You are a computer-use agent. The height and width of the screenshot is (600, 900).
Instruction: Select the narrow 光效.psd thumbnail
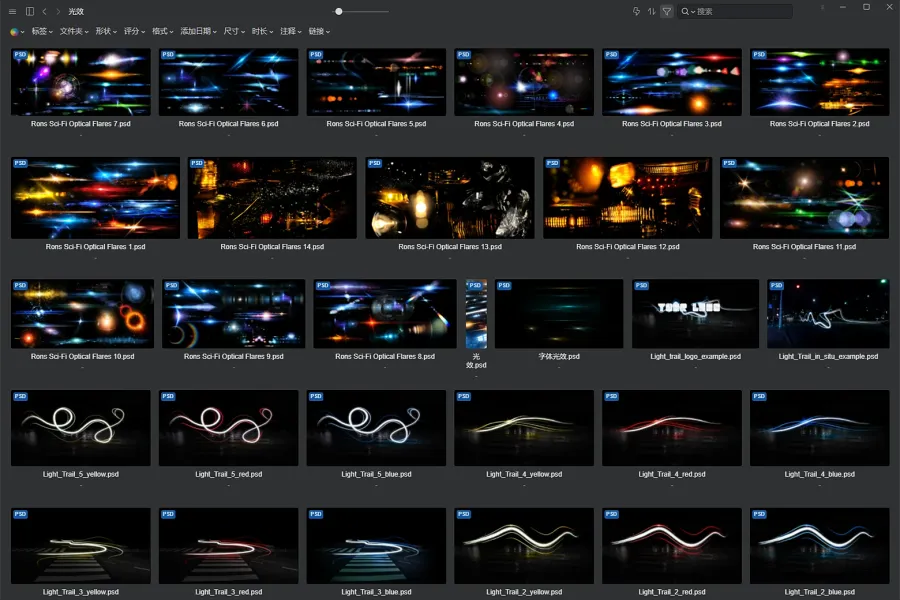coord(476,313)
